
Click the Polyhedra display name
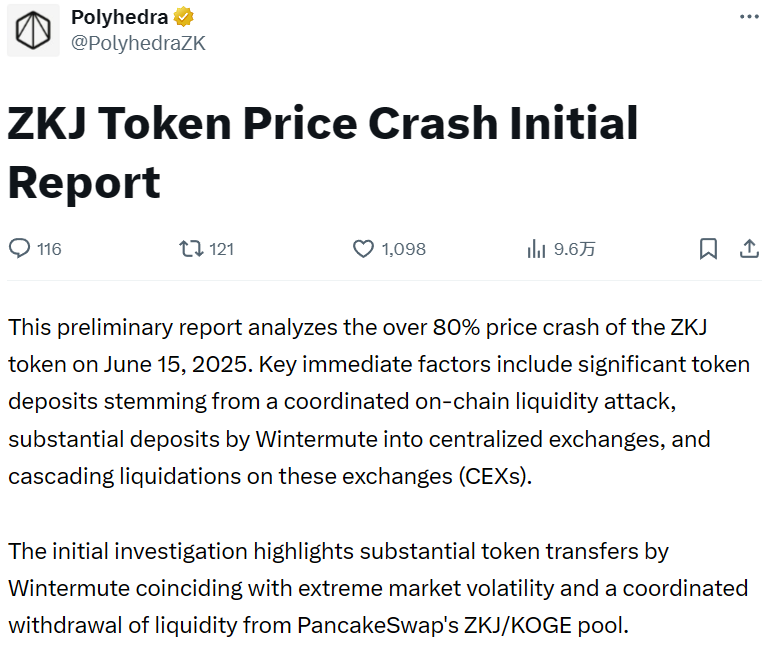click(x=119, y=18)
